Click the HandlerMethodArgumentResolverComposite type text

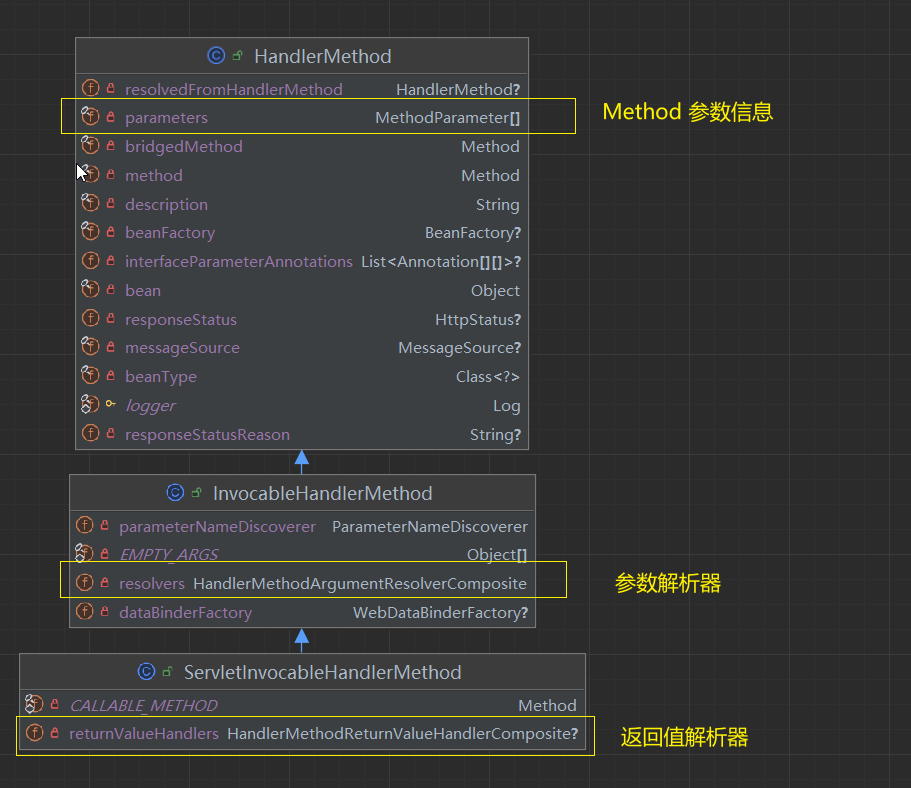tap(360, 583)
